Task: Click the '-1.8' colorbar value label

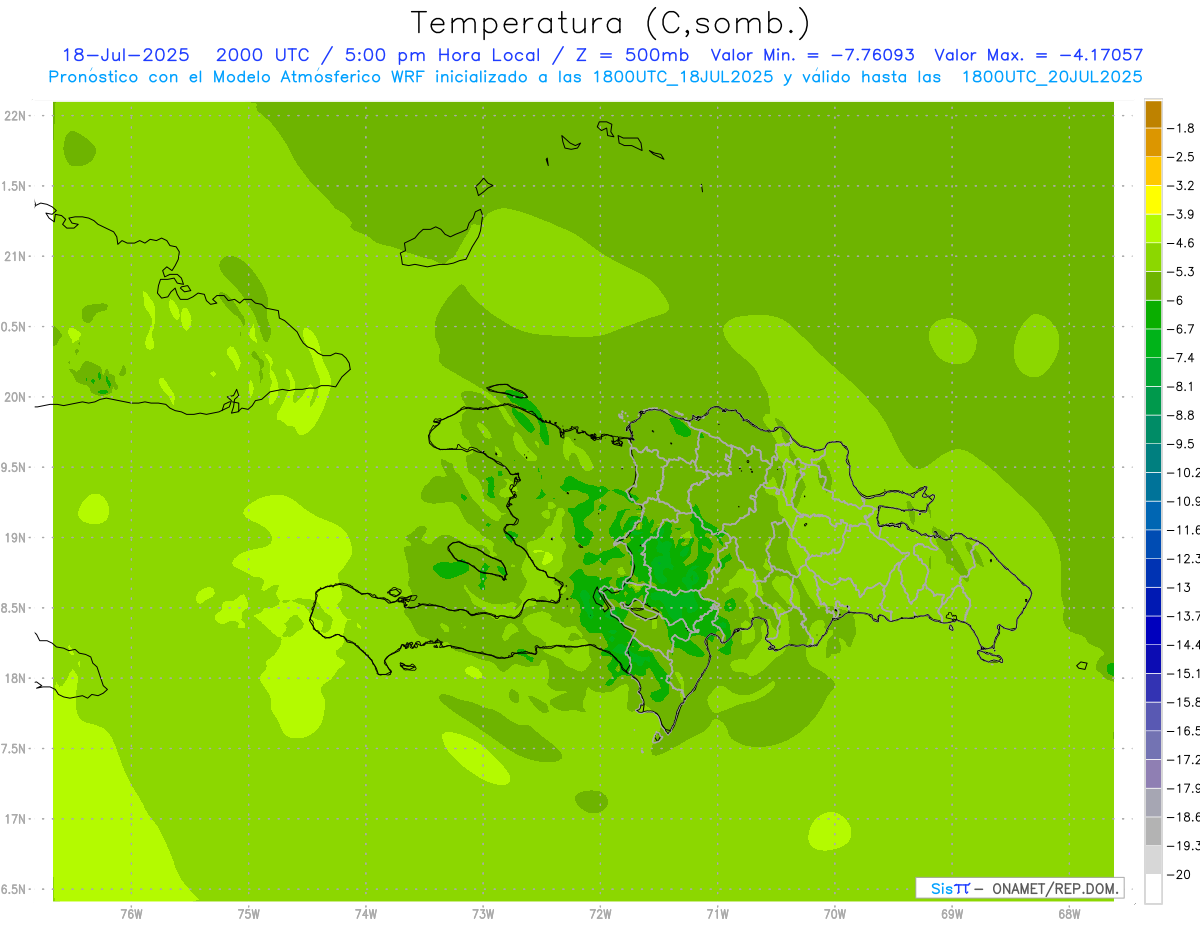Action: click(x=1181, y=128)
